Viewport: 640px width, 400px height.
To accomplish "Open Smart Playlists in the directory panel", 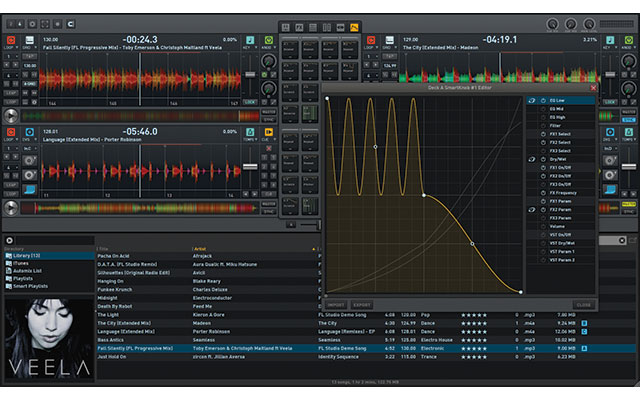I will pyautogui.click(x=30, y=285).
